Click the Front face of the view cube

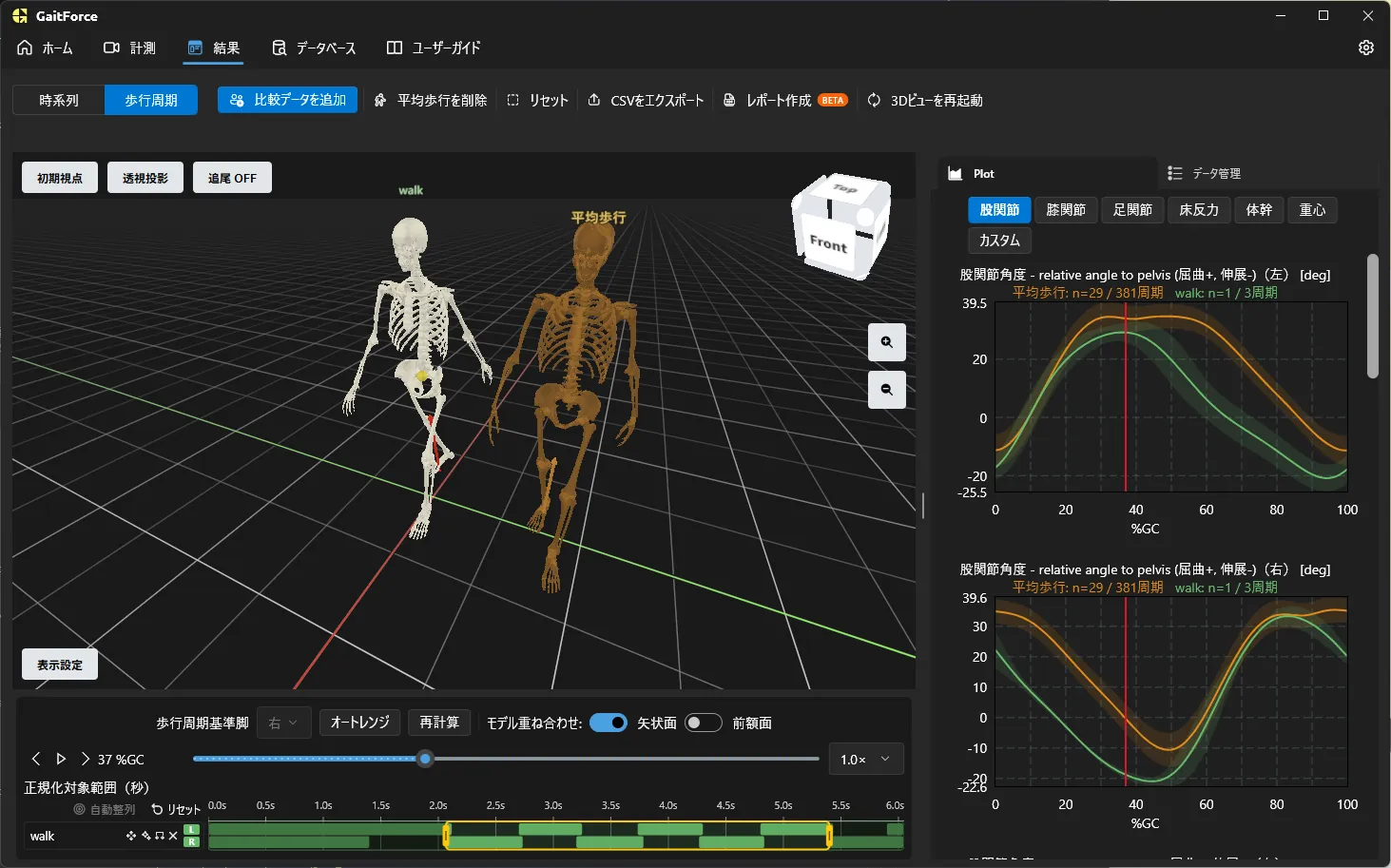829,243
